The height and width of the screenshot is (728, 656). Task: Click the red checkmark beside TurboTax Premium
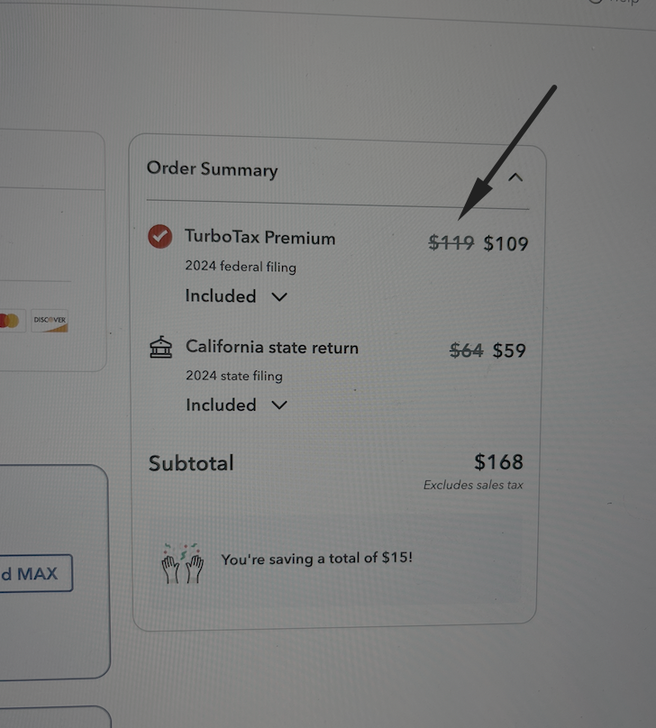pyautogui.click(x=159, y=238)
